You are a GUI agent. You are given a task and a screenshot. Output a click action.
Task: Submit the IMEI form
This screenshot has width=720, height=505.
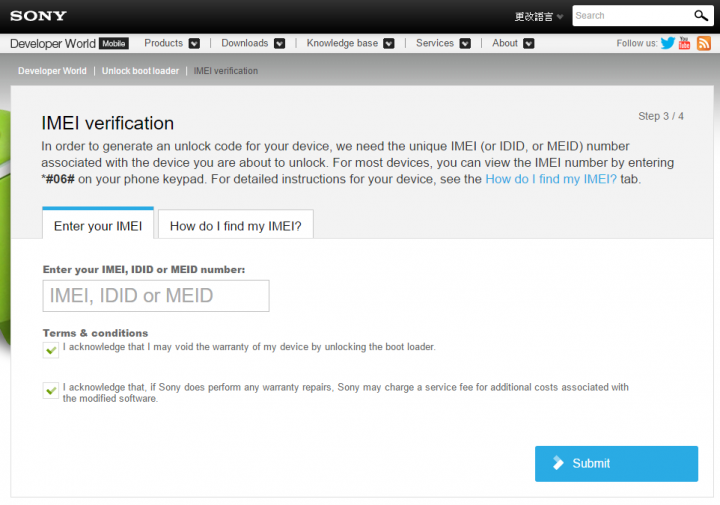(616, 464)
